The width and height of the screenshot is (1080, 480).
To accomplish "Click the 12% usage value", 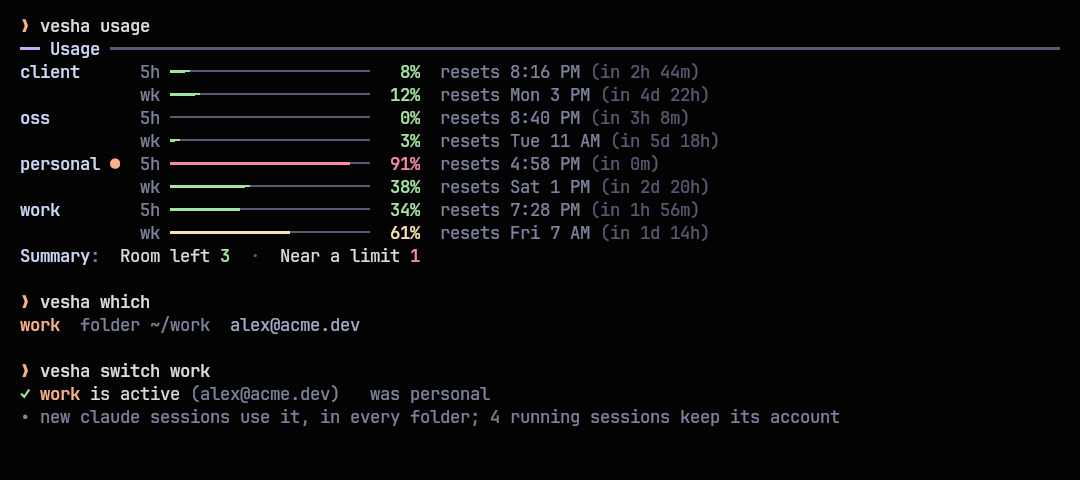I will pos(406,95).
